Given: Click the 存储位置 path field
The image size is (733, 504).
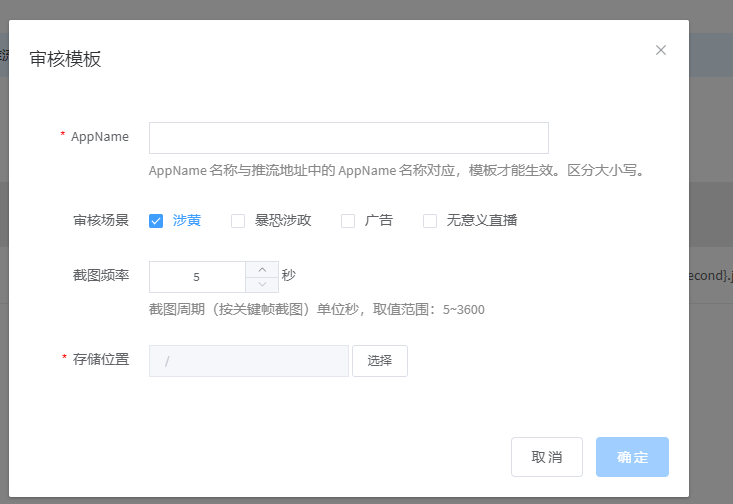Looking at the screenshot, I should click(248, 361).
